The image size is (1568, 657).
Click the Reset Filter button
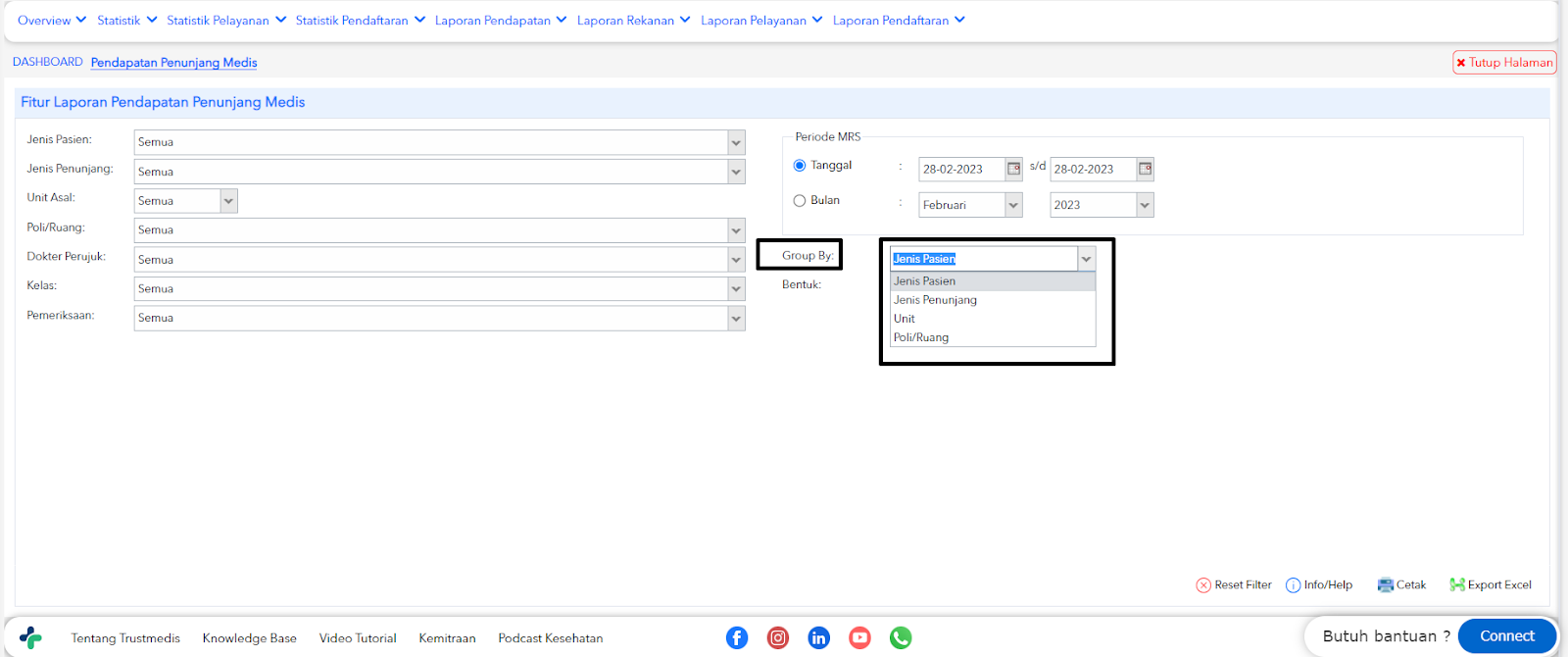(x=1234, y=584)
